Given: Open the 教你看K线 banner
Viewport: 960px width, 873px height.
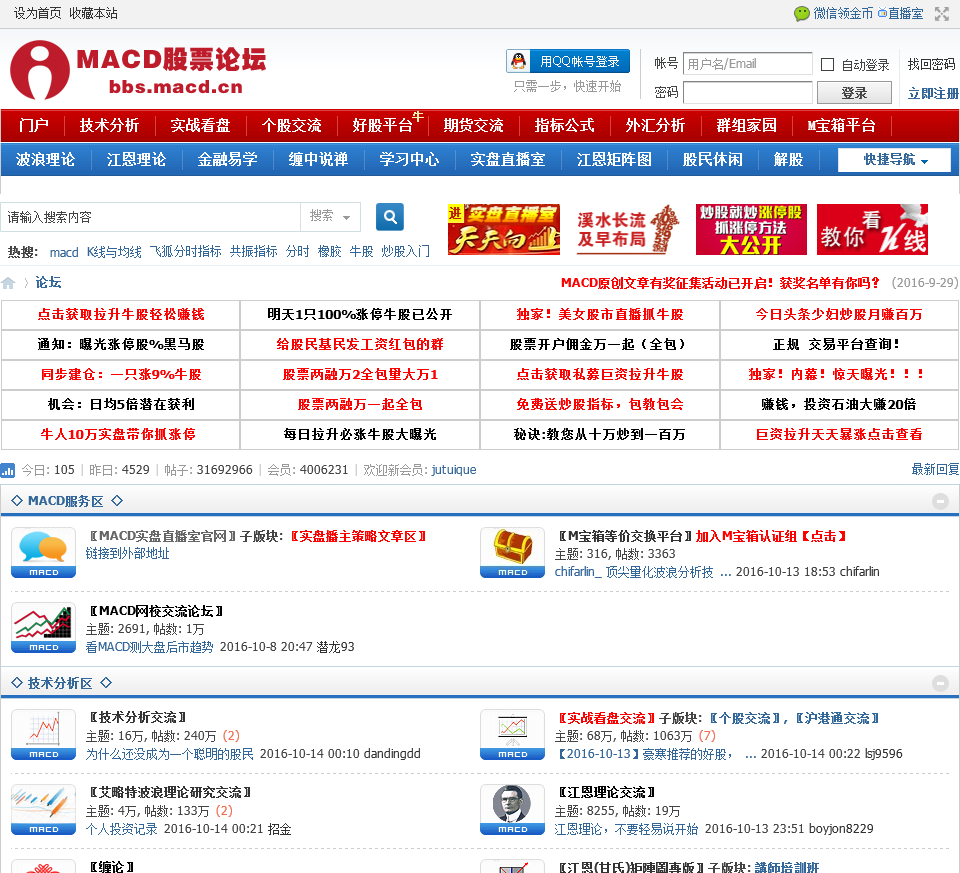Looking at the screenshot, I should [872, 230].
